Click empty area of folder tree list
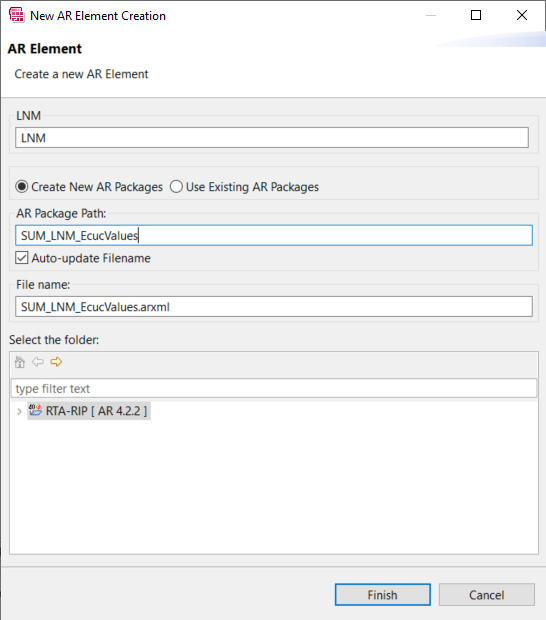The width and height of the screenshot is (546, 620). tap(274, 486)
